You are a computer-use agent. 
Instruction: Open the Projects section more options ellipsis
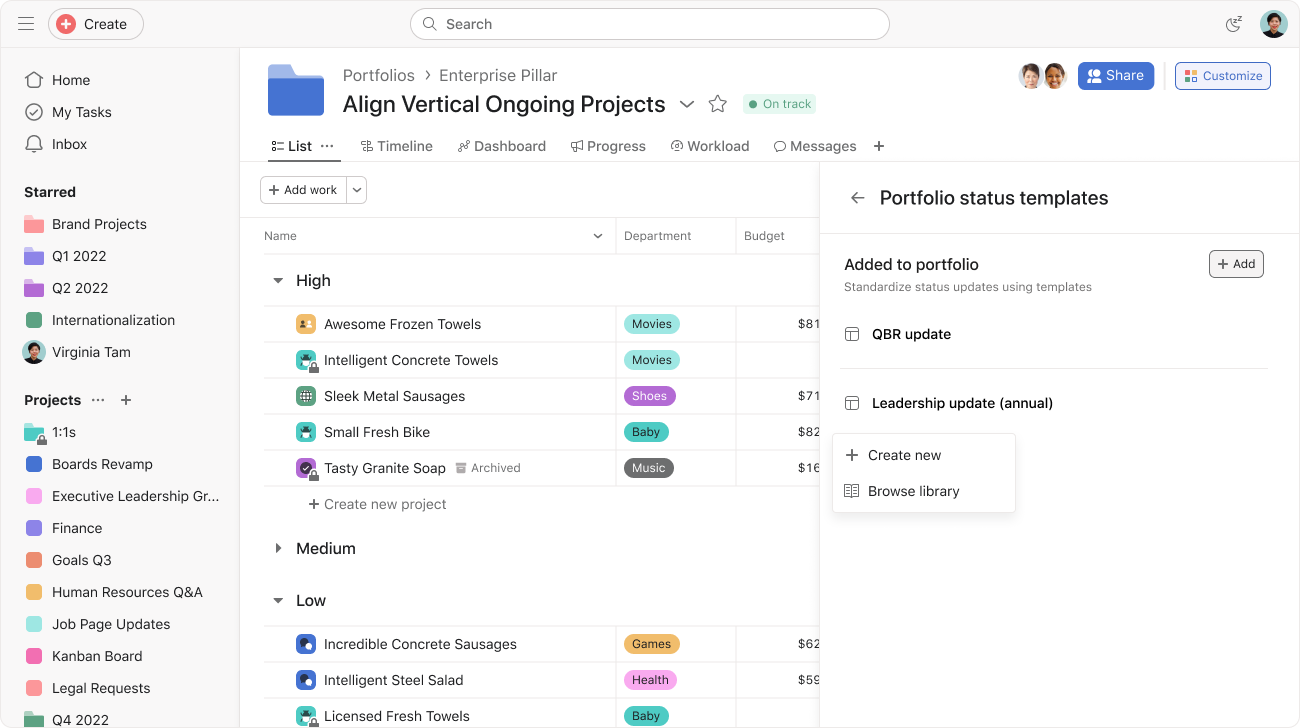pyautogui.click(x=98, y=400)
